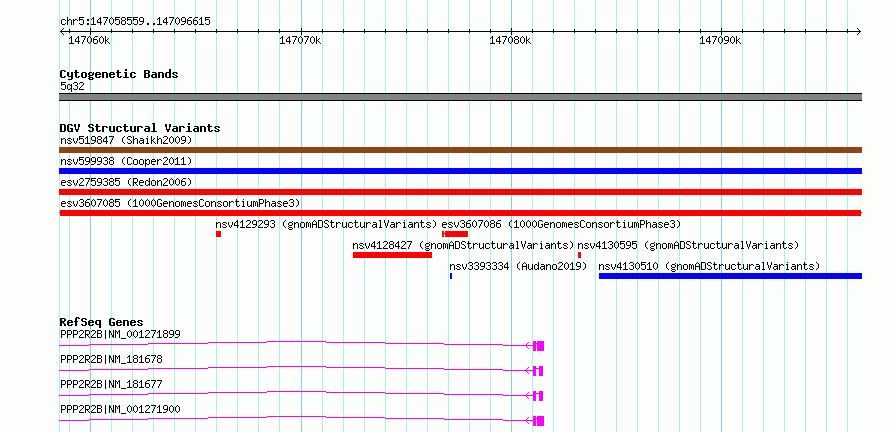Select the red esv3607086 variant bar
Viewport: 890px width, 432px height.
pyautogui.click(x=455, y=234)
